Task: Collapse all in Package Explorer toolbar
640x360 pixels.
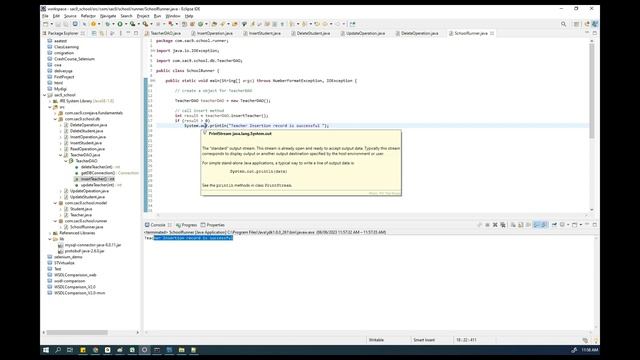Action: pos(94,33)
